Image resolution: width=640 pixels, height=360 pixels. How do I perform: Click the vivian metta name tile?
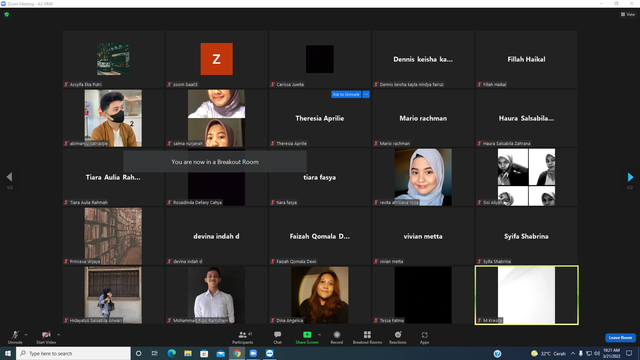click(x=423, y=236)
